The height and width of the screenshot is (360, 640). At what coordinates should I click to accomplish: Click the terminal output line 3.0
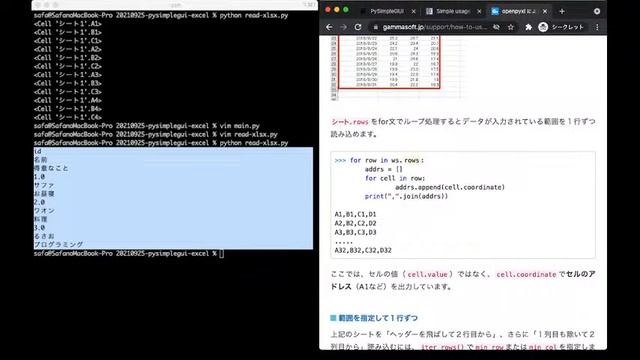(39, 228)
